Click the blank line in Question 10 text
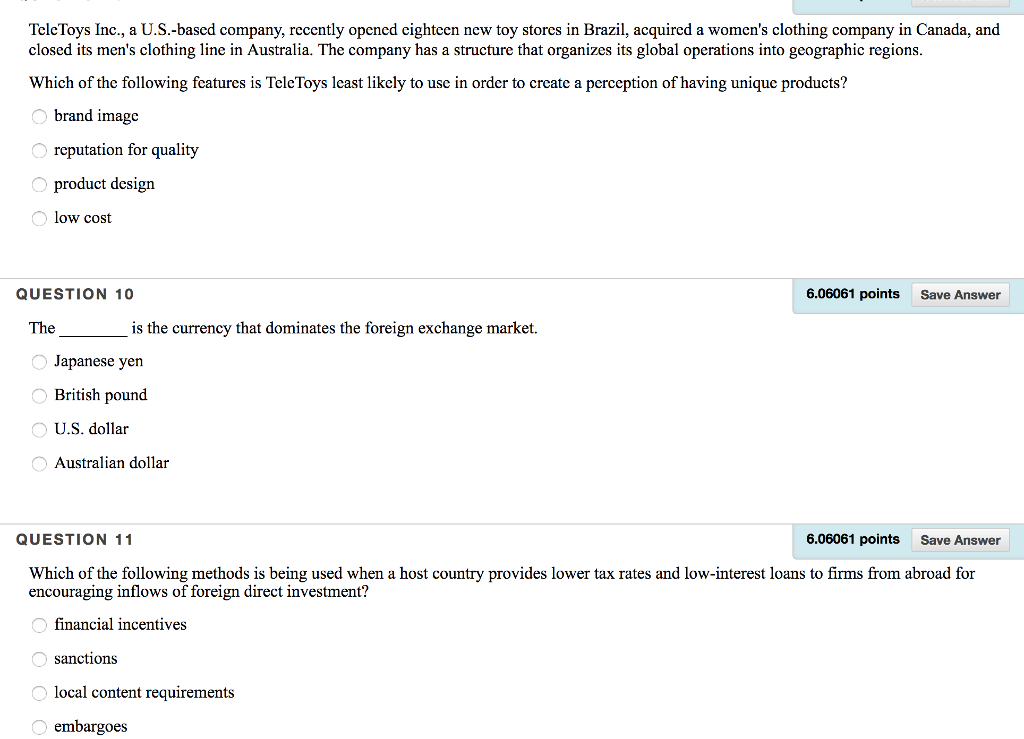The width and height of the screenshot is (1024, 739). 93,332
